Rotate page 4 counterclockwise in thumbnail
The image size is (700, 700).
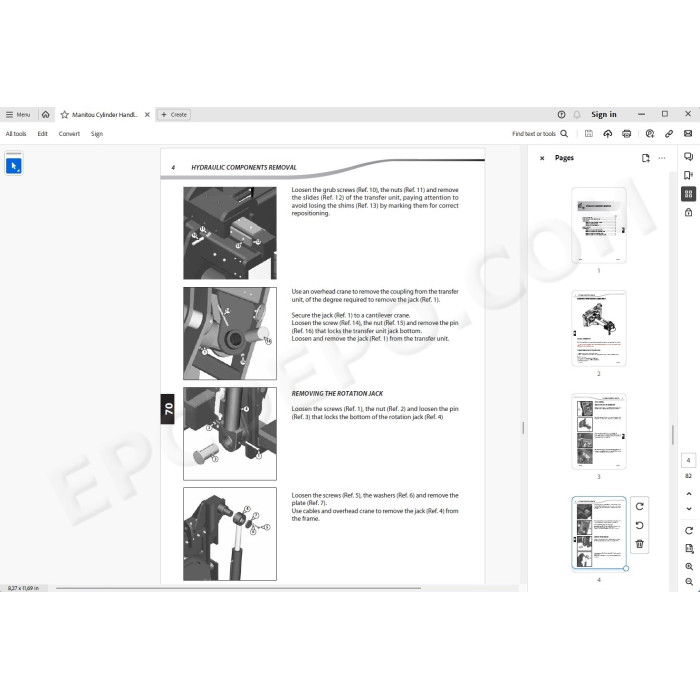tap(640, 525)
